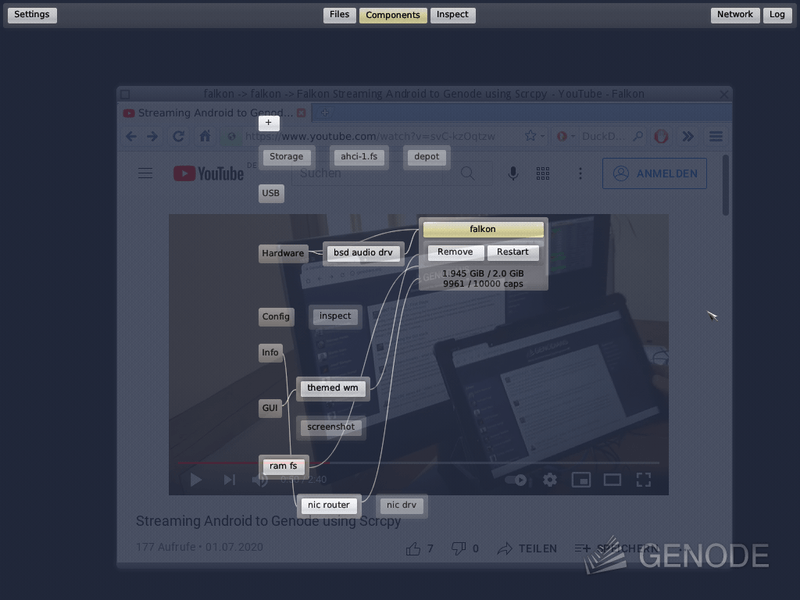Open Falkon hamburger main menu
The height and width of the screenshot is (600, 800).
[x=716, y=136]
